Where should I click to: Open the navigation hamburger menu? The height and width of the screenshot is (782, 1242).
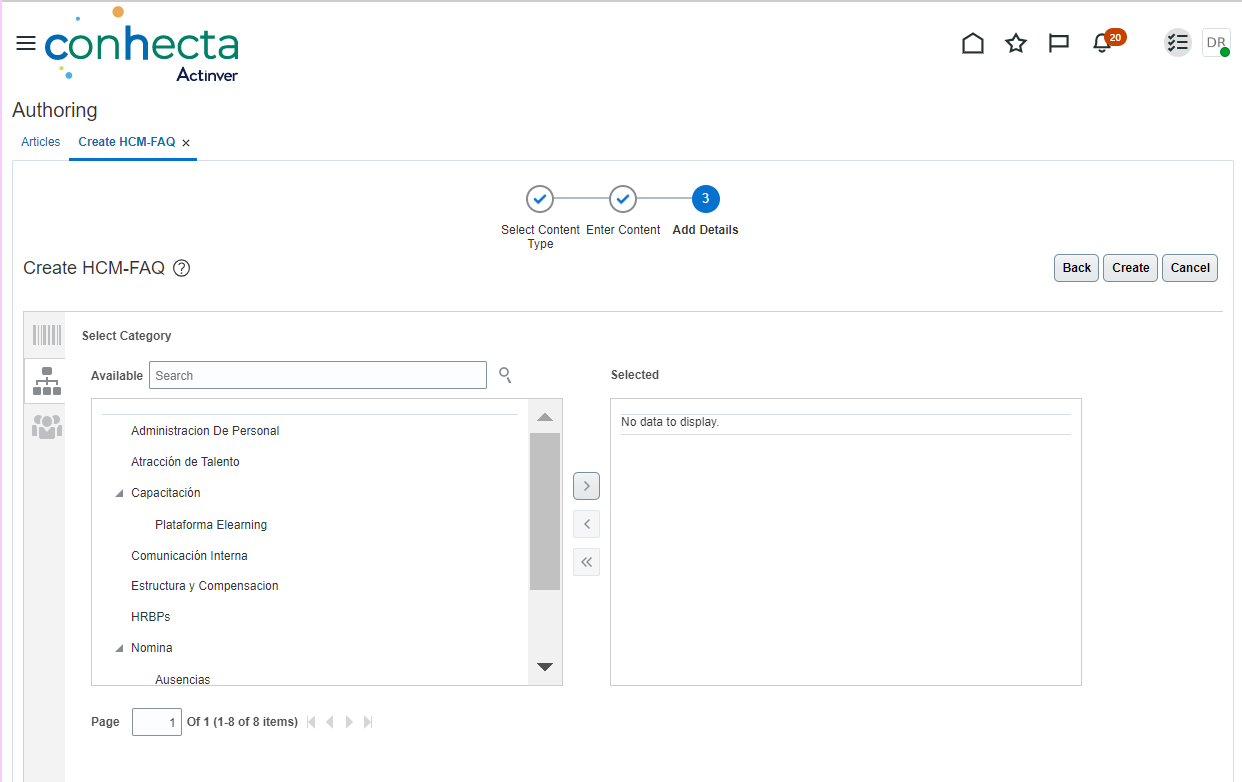[25, 43]
